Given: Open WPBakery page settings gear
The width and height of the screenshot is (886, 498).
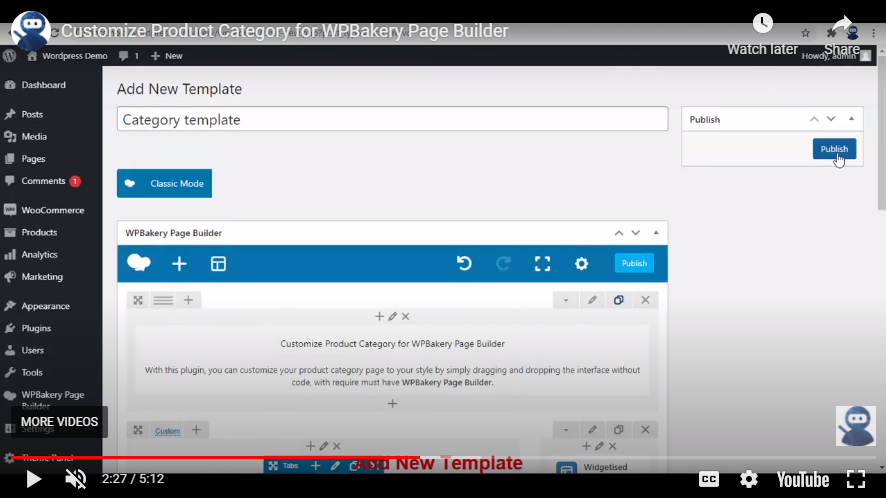Looking at the screenshot, I should [581, 263].
